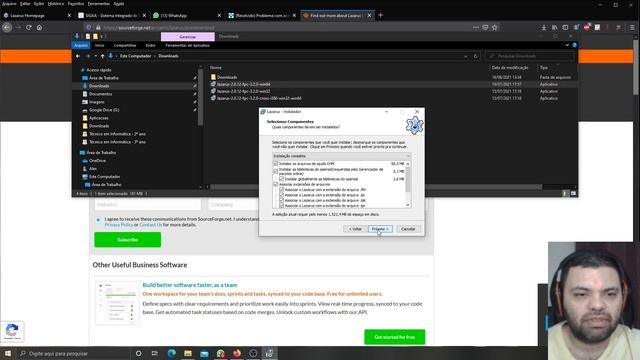Viewport: 640px width, 360px height.
Task: Open the browser hamburger menu
Action: click(632, 27)
